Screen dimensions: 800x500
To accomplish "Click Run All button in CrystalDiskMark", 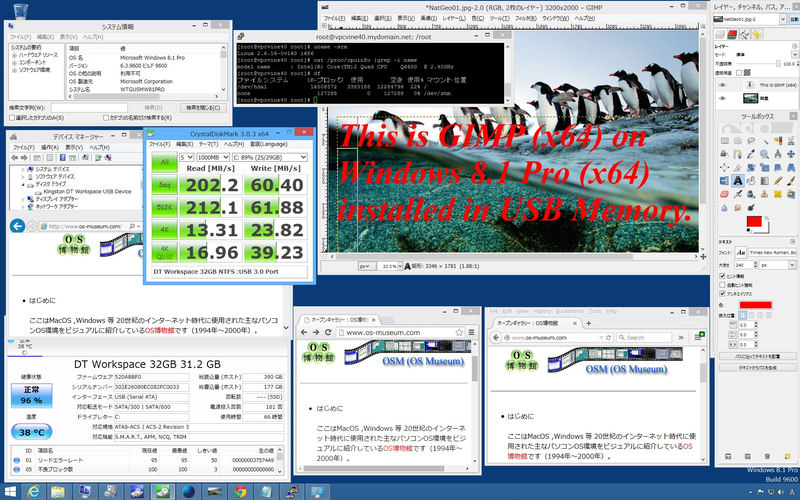I will click(x=164, y=163).
